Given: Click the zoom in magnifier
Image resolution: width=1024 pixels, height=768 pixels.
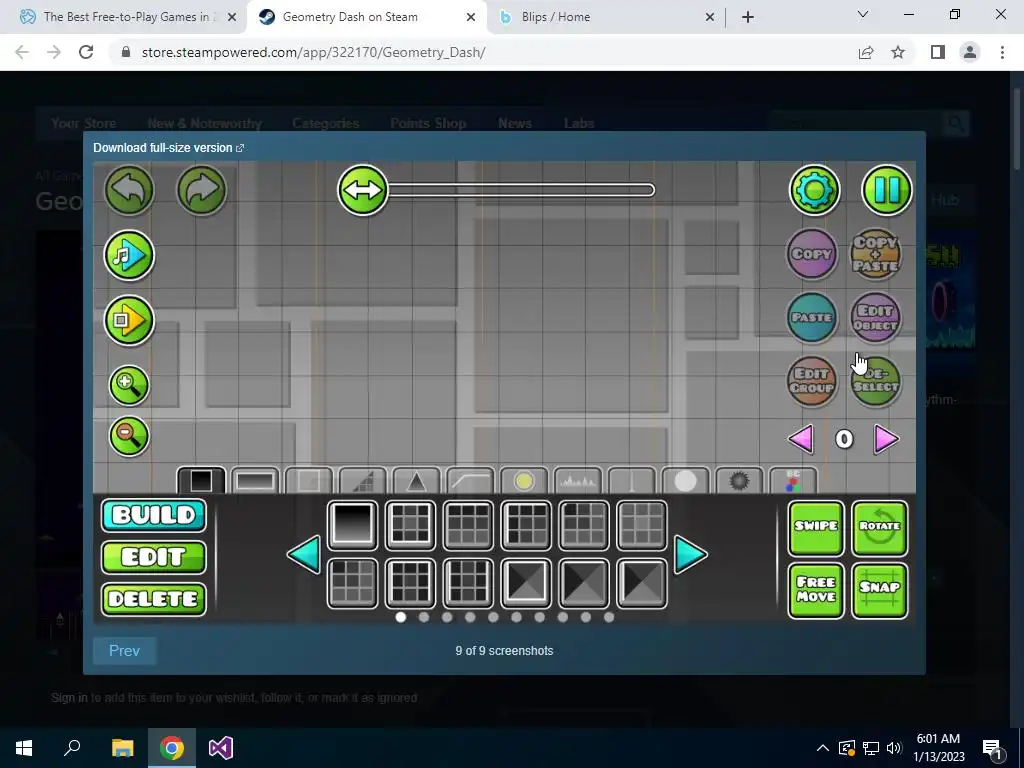Looking at the screenshot, I should (x=129, y=385).
